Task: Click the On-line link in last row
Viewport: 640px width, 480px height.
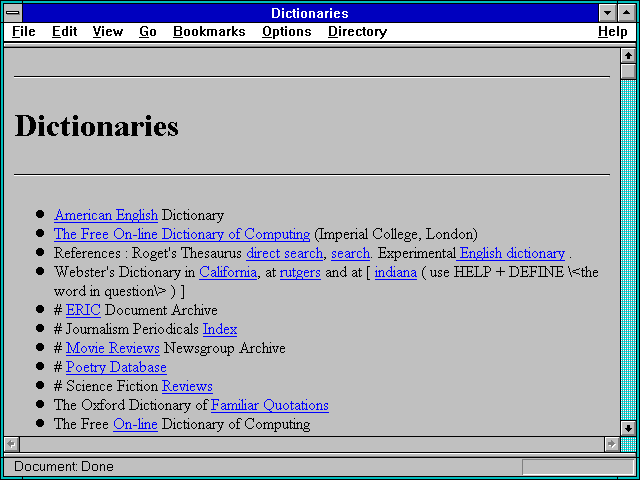Action: click(135, 424)
